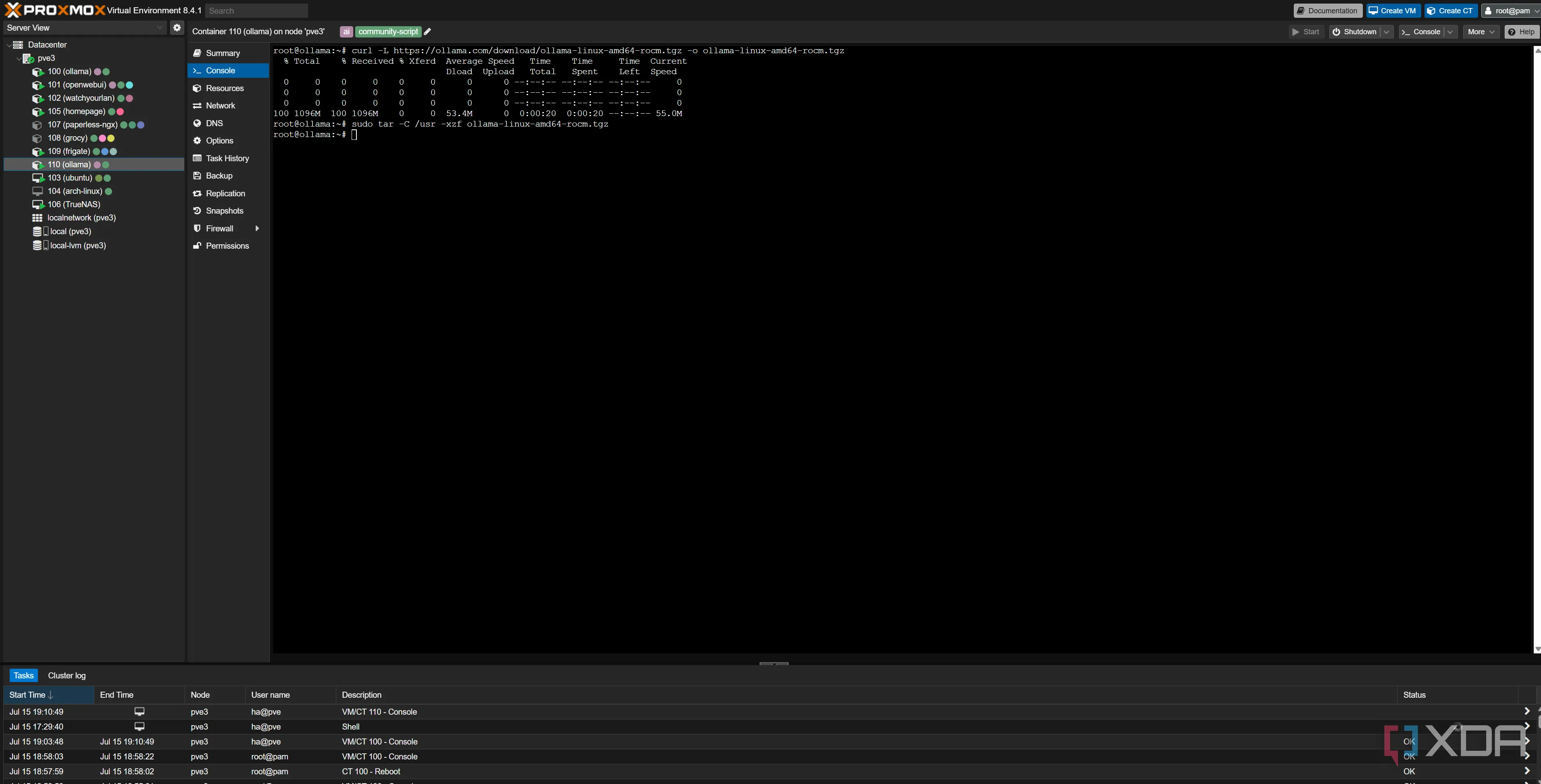This screenshot has width=1541, height=784.
Task: Open the Shutdown dropdown arrow
Action: (1387, 32)
